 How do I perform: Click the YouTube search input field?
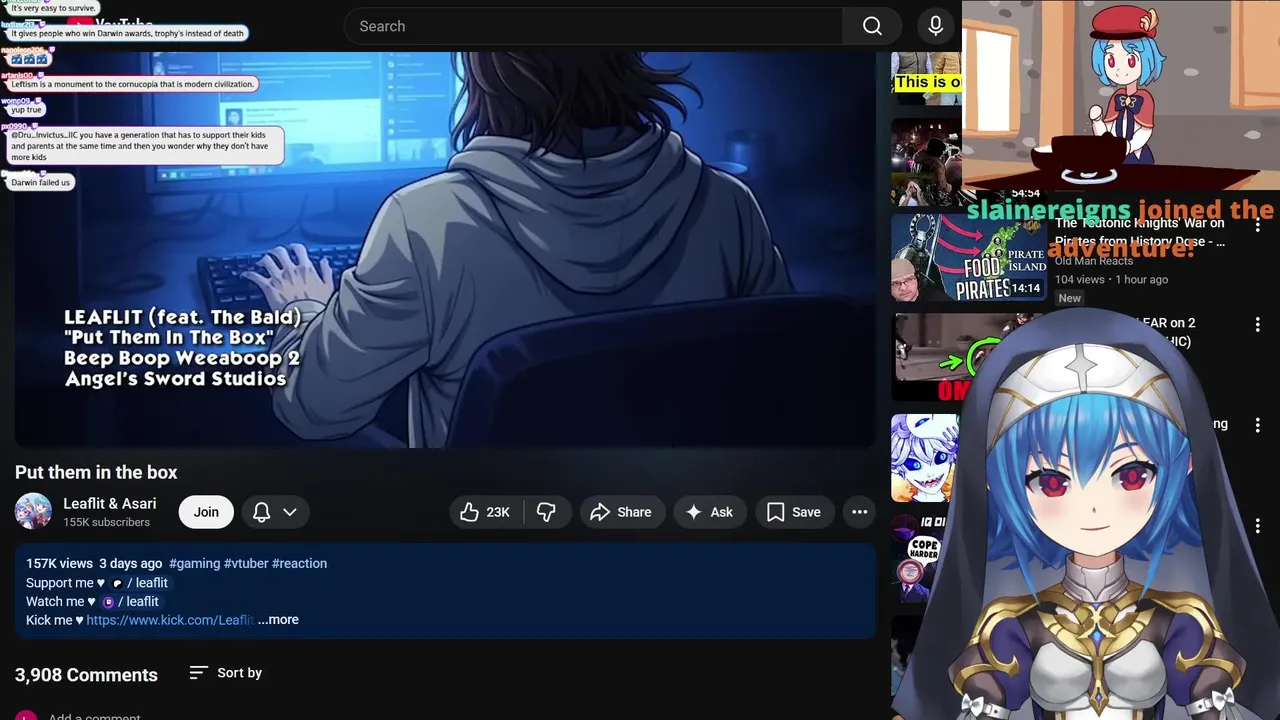point(593,26)
